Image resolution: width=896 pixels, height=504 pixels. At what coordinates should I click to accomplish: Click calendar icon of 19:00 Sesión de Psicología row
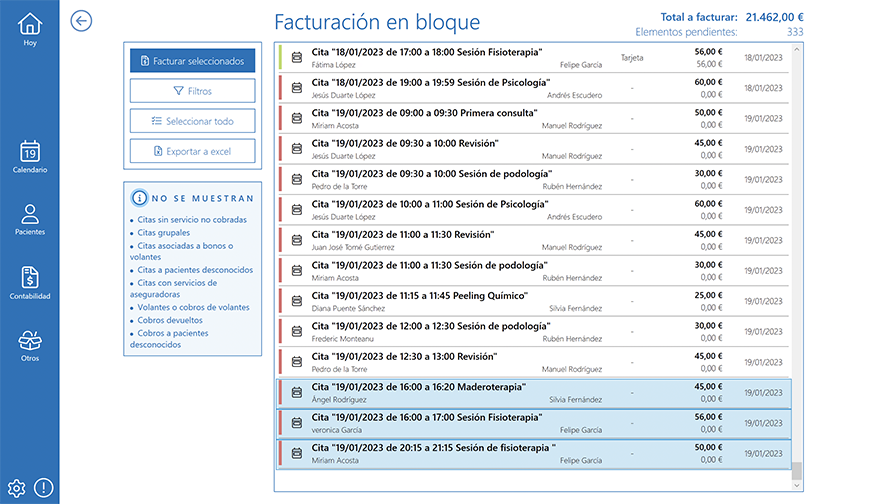[x=297, y=87]
